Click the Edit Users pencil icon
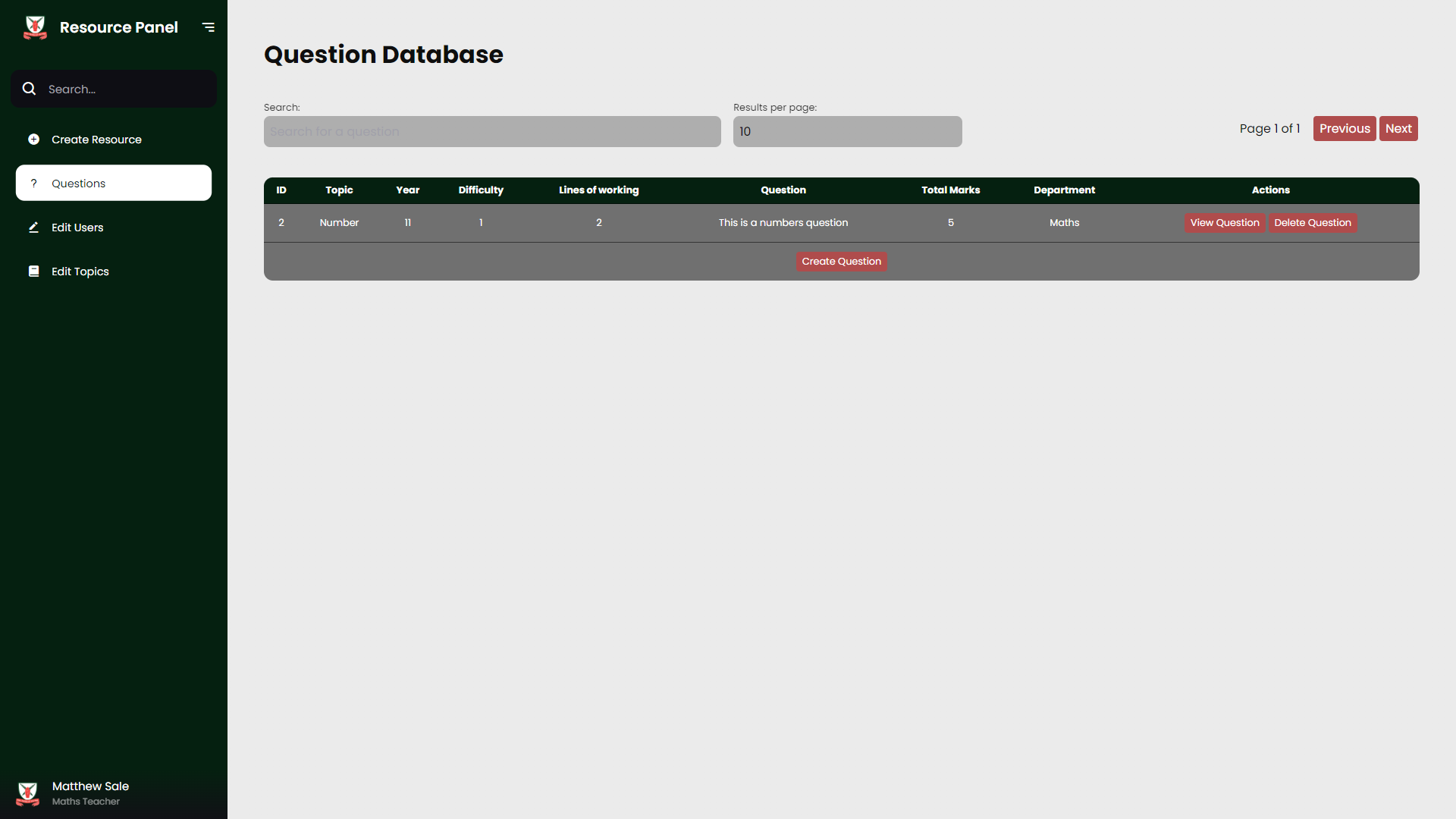Screen dimensions: 1456x819 [33, 227]
